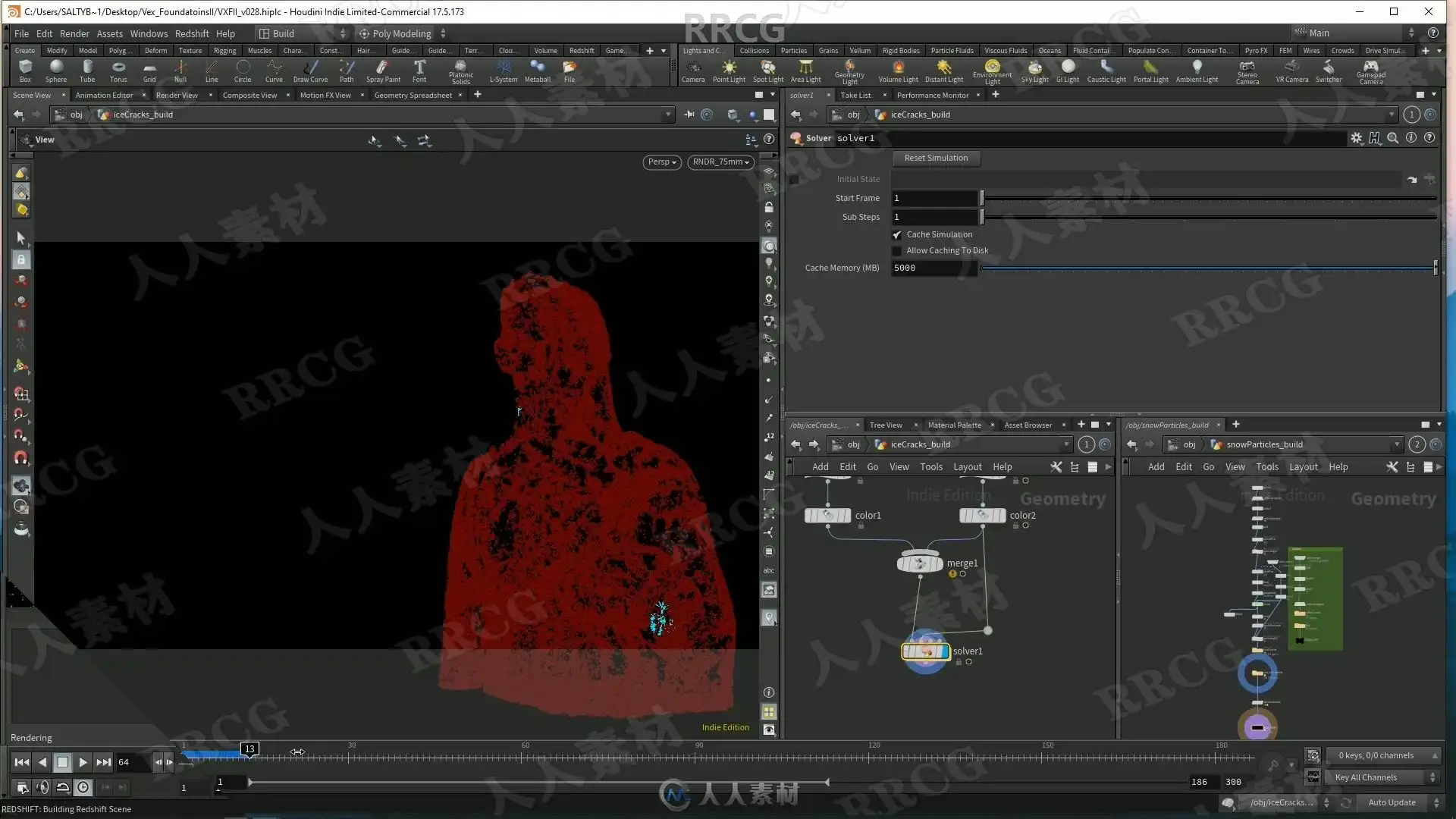Screen dimensions: 1456x819
Task: Enable Allow Caching To Disk
Action: point(897,251)
